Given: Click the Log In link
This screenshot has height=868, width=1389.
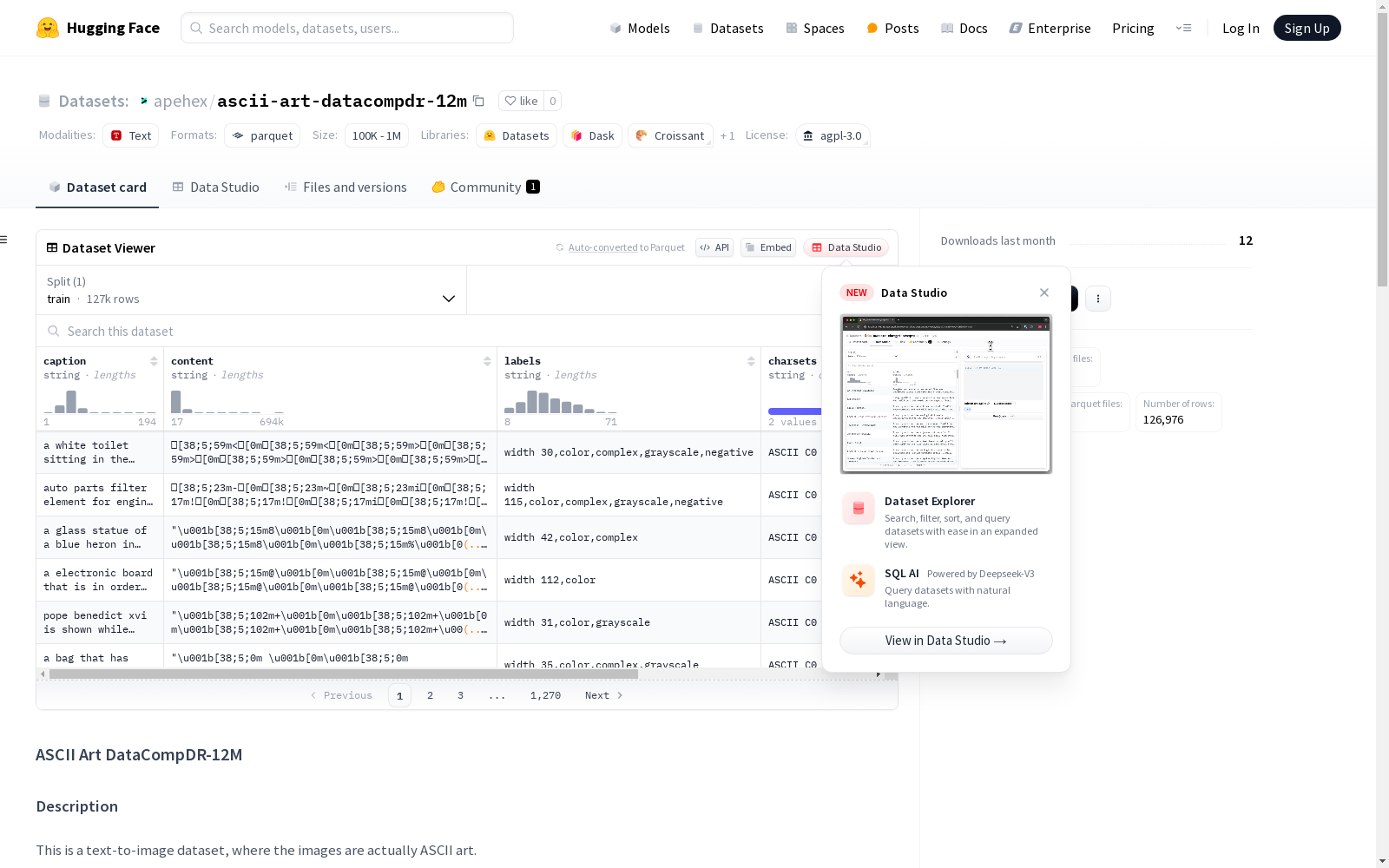Looking at the screenshot, I should coord(1241,28).
